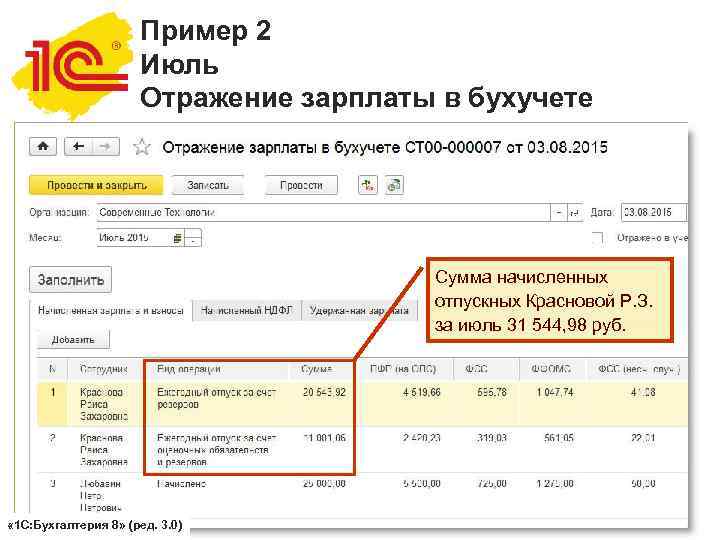This screenshot has width=720, height=540.
Task: Select amount 20 543,92 cell
Action: tap(324, 393)
